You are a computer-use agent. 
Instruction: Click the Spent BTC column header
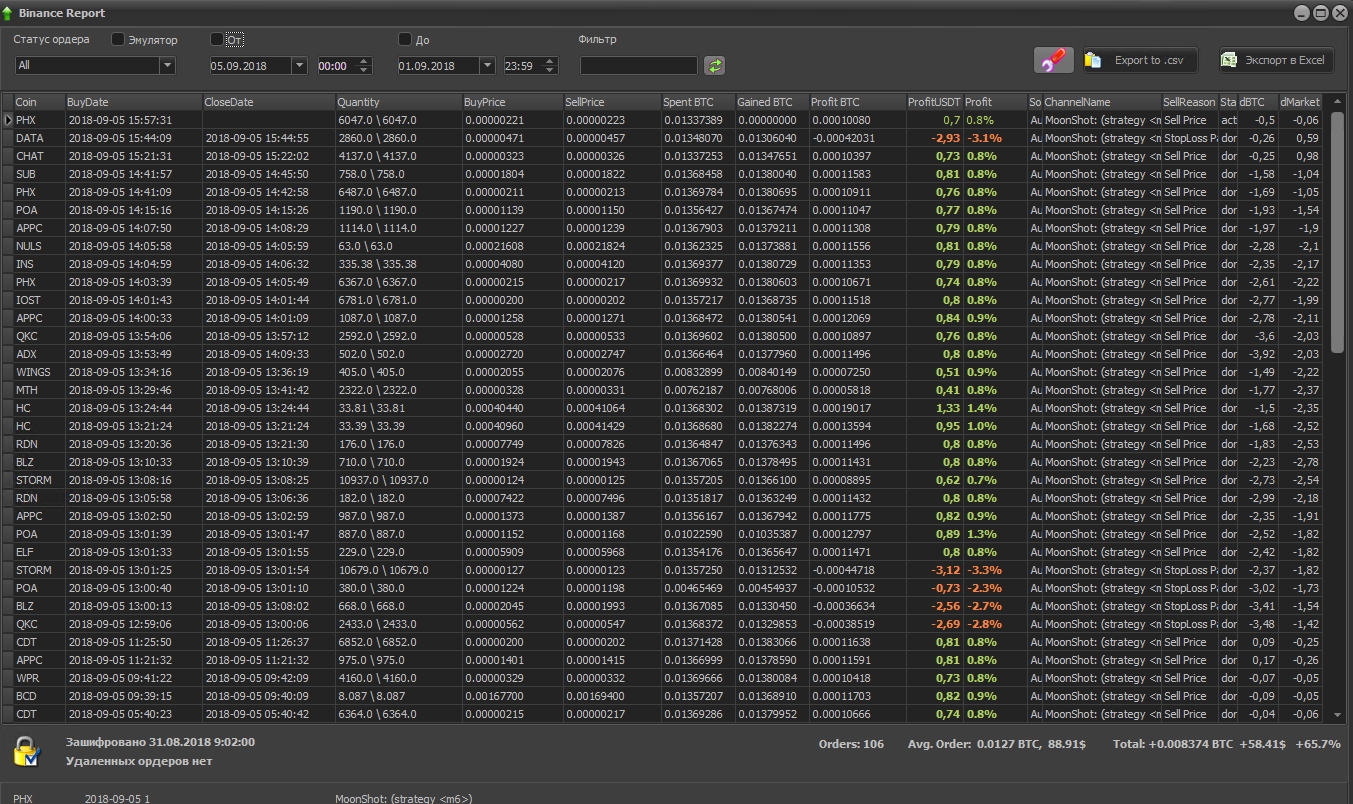point(698,102)
